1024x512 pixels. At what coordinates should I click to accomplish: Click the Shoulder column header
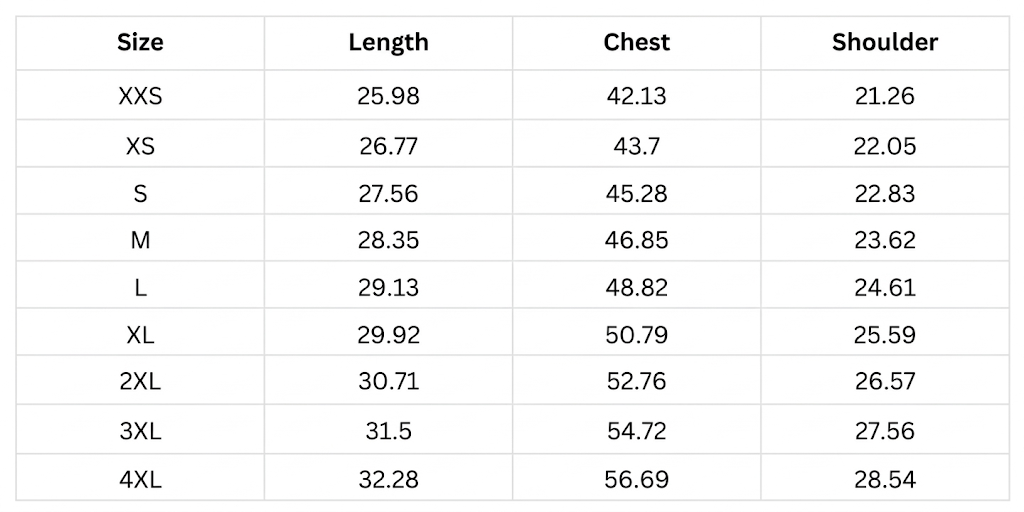tap(885, 42)
